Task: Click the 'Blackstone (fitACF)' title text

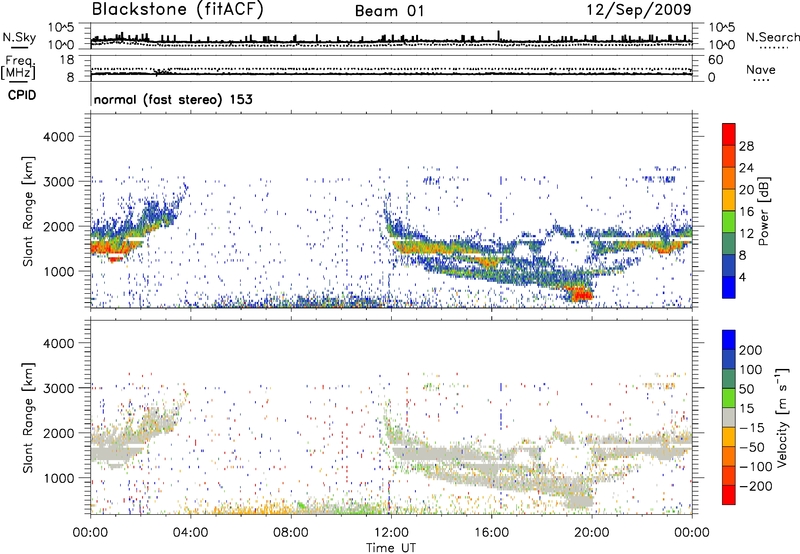Action: coord(178,9)
